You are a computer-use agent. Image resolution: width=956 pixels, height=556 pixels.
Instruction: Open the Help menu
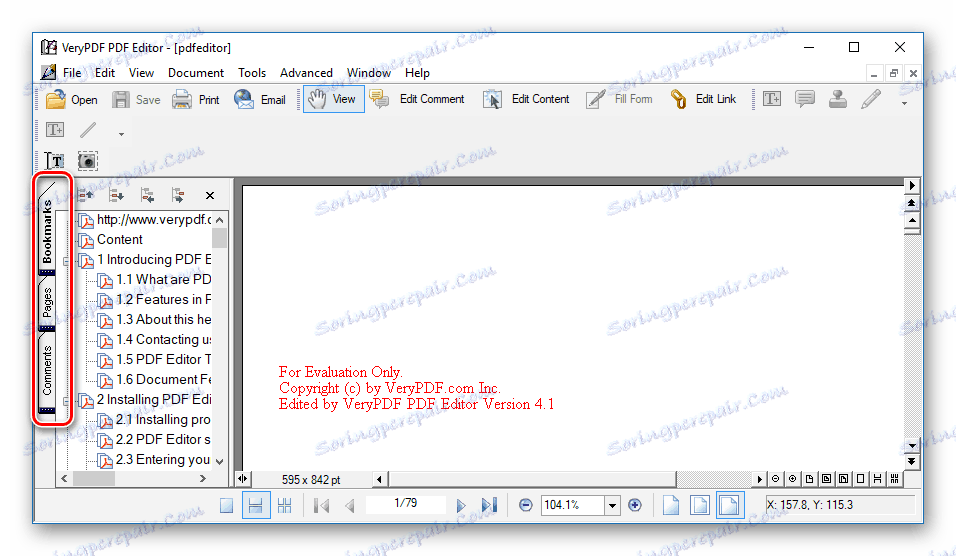click(x=417, y=73)
